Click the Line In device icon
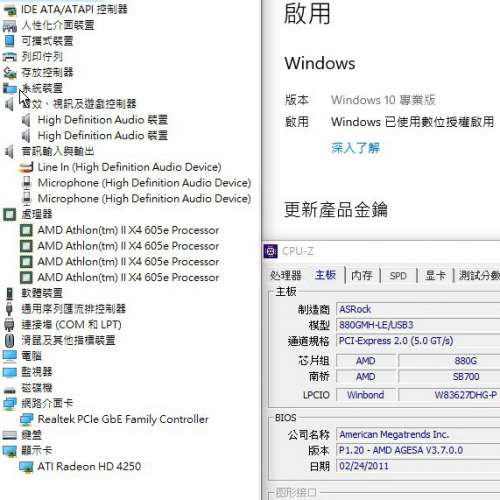The image size is (500, 500). click(26, 167)
